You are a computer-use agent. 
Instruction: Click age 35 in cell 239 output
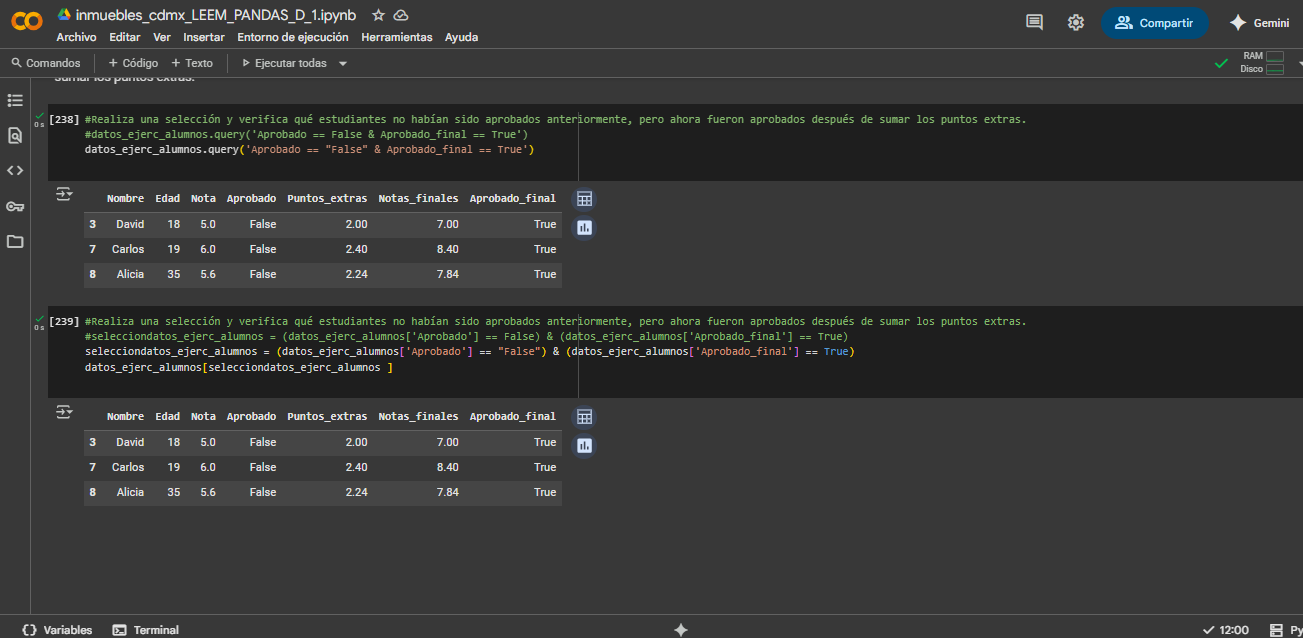pyautogui.click(x=174, y=492)
